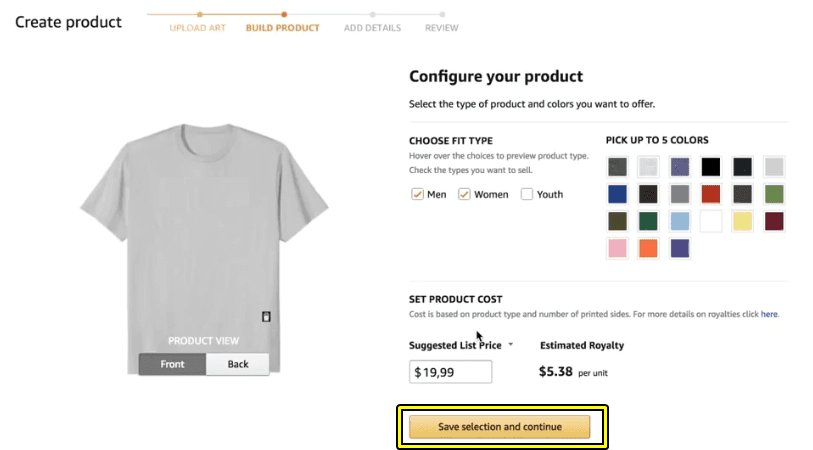Open the Review step
This screenshot has width=813, height=450.
[x=442, y=27]
